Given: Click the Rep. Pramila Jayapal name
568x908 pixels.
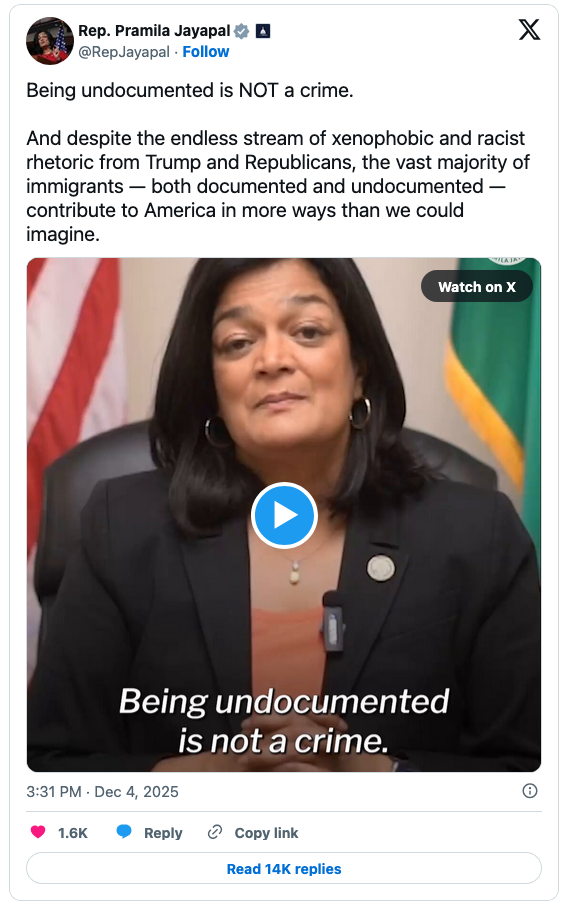Looking at the screenshot, I should [154, 31].
